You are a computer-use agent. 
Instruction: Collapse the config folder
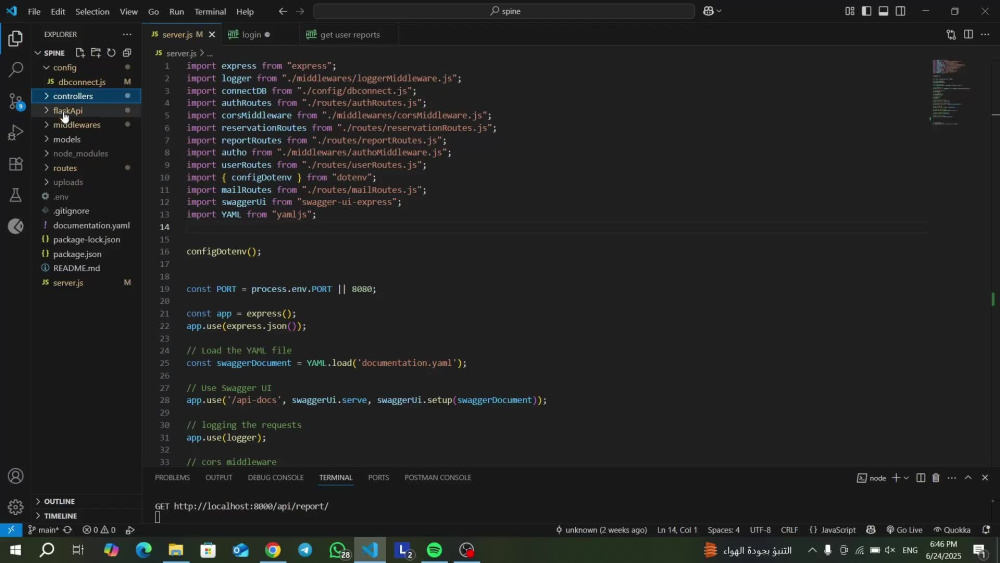(64, 68)
